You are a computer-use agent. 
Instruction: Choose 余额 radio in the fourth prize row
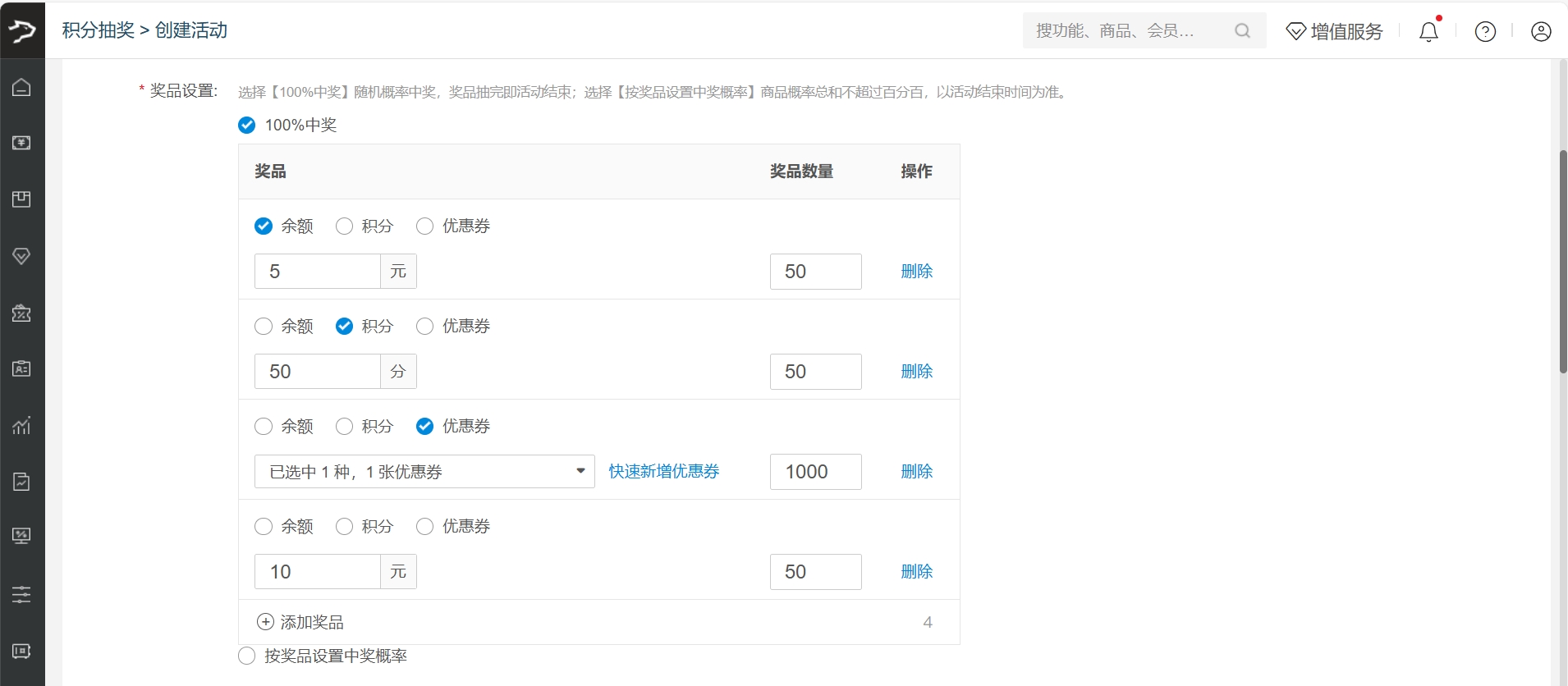point(264,526)
